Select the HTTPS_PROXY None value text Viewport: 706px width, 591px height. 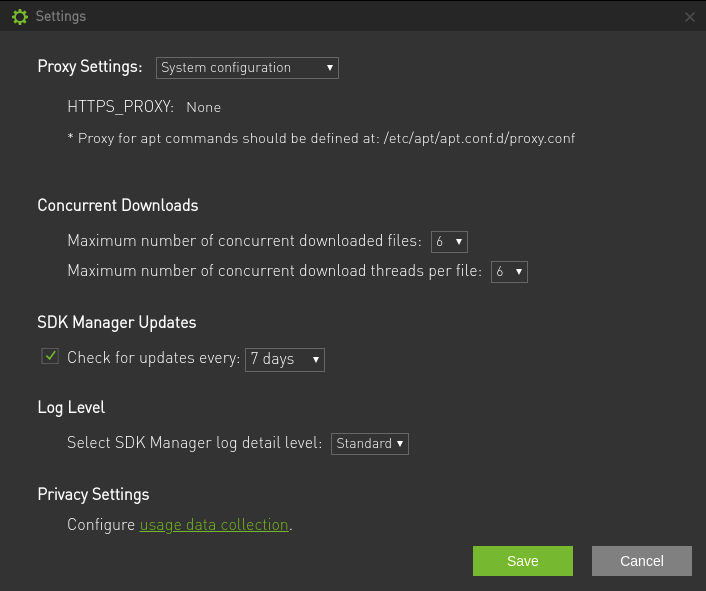tap(203, 107)
